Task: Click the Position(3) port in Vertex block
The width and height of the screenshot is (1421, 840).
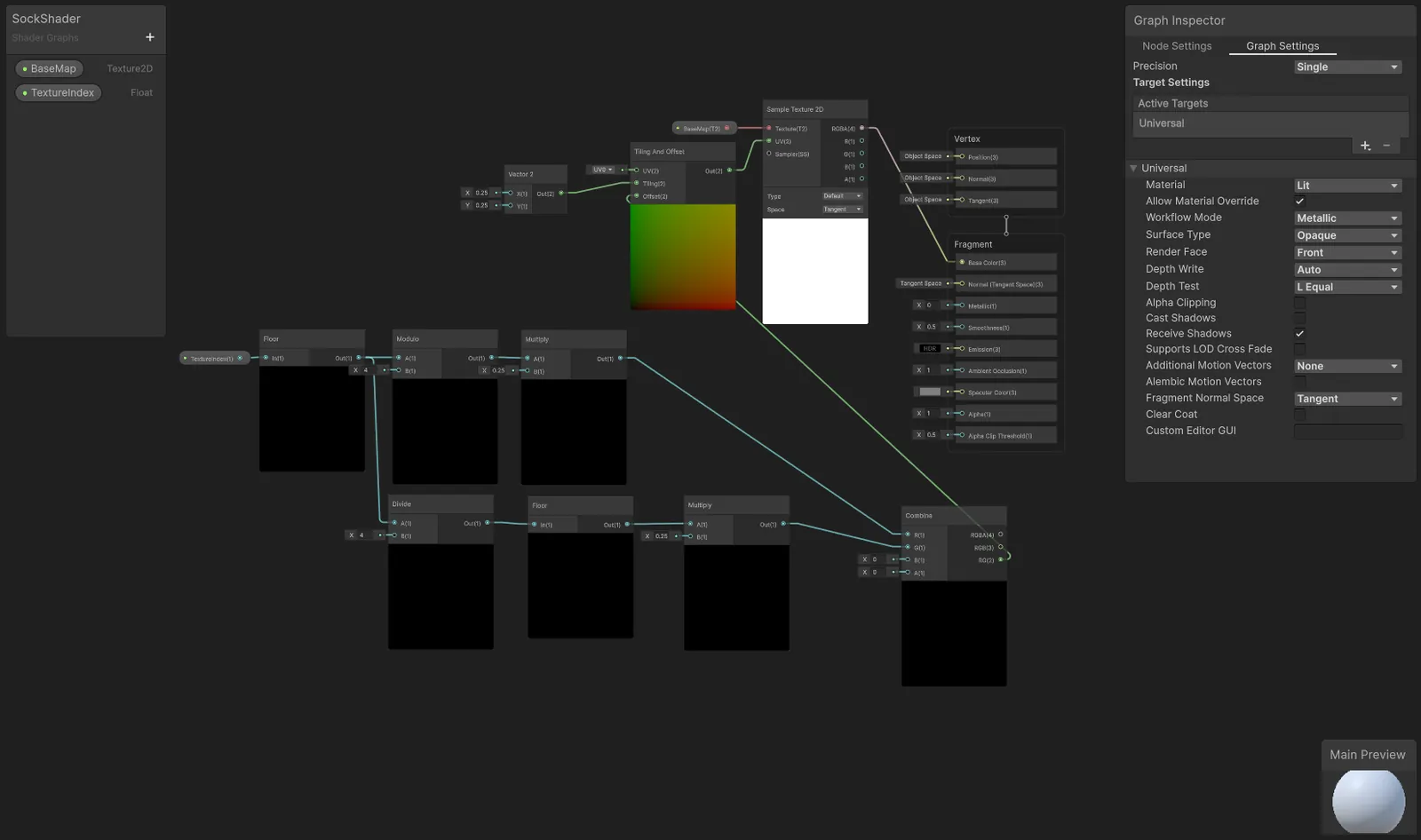Action: (x=962, y=156)
